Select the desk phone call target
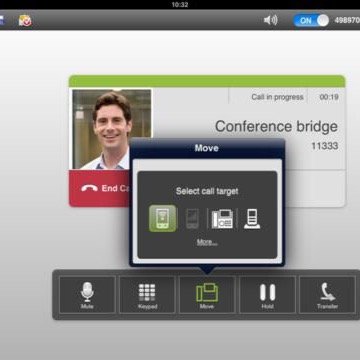The height and width of the screenshot is (360, 360). click(x=222, y=219)
